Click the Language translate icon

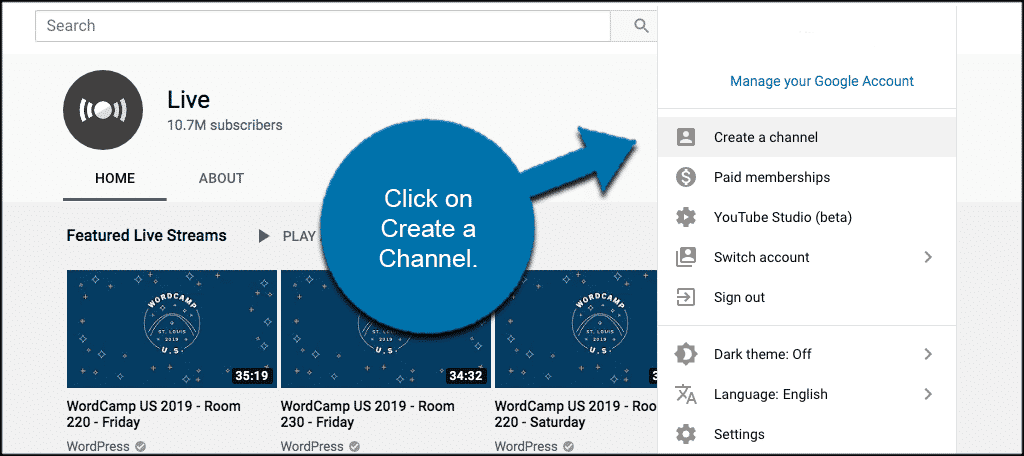pyautogui.click(x=686, y=394)
